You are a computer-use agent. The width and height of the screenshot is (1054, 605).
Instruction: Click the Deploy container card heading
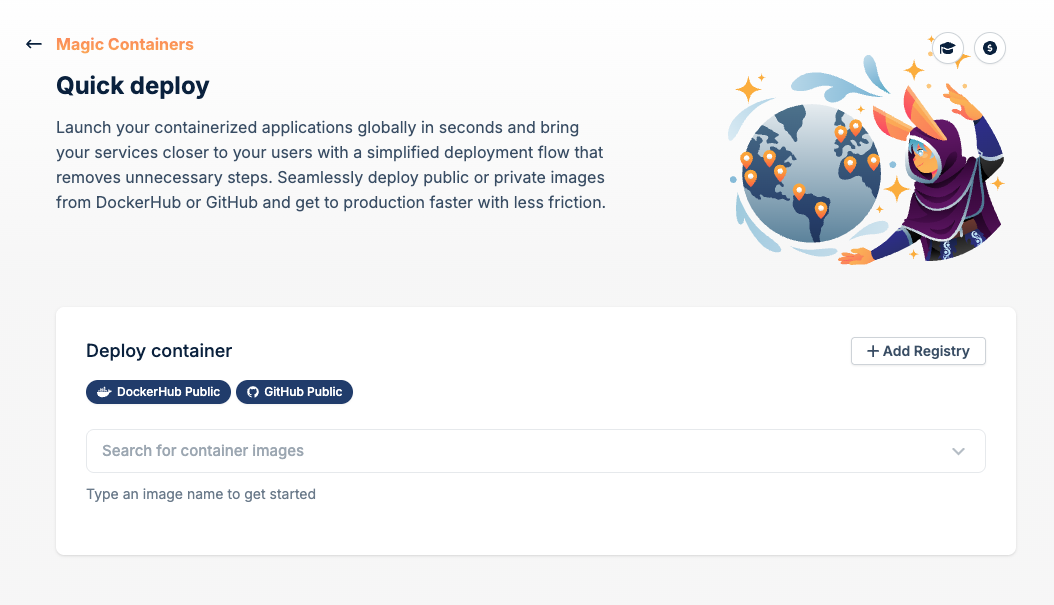click(x=159, y=351)
